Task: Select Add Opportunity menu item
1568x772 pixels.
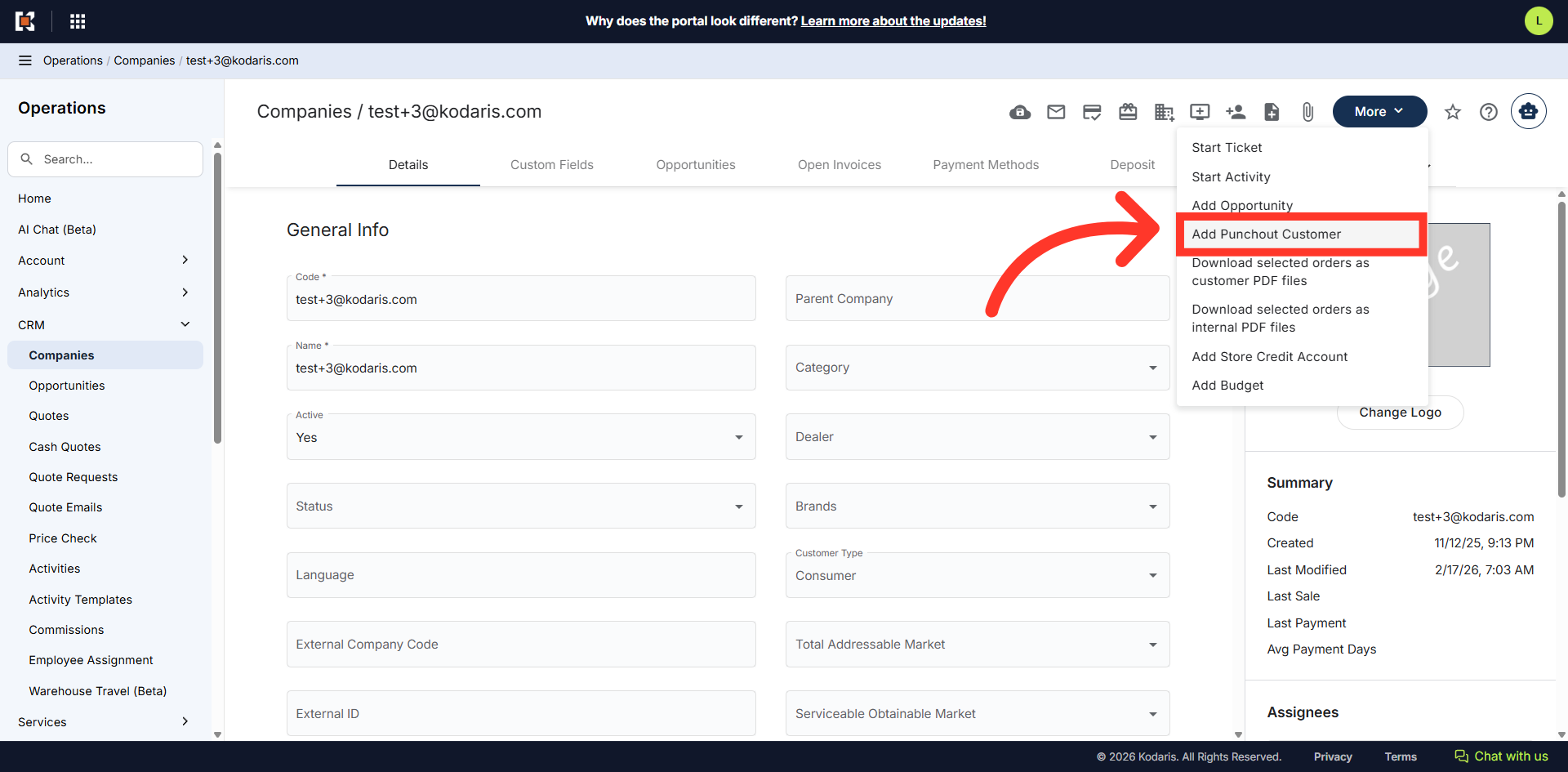Action: point(1302,205)
